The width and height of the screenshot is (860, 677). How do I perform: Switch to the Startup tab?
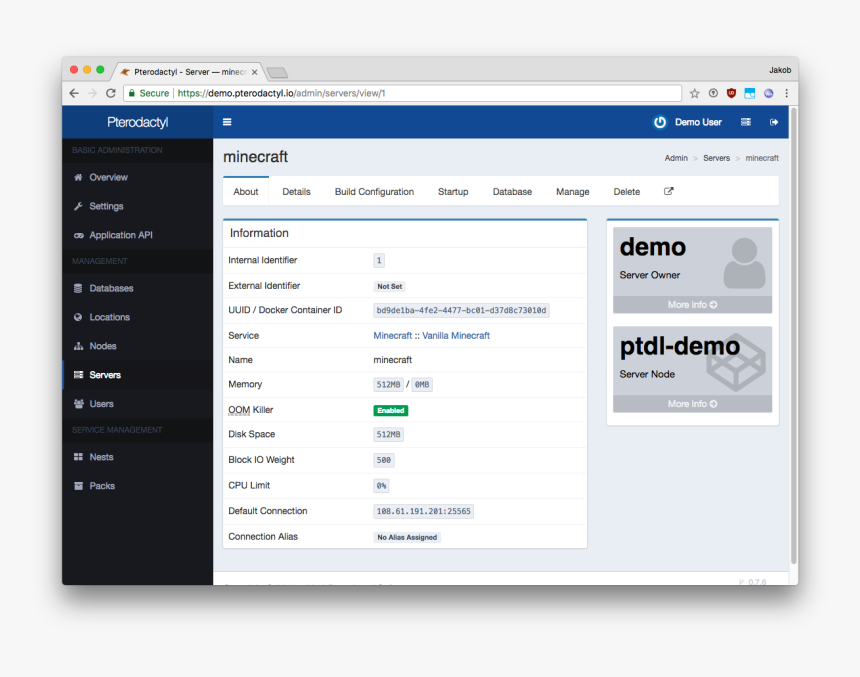tap(453, 192)
